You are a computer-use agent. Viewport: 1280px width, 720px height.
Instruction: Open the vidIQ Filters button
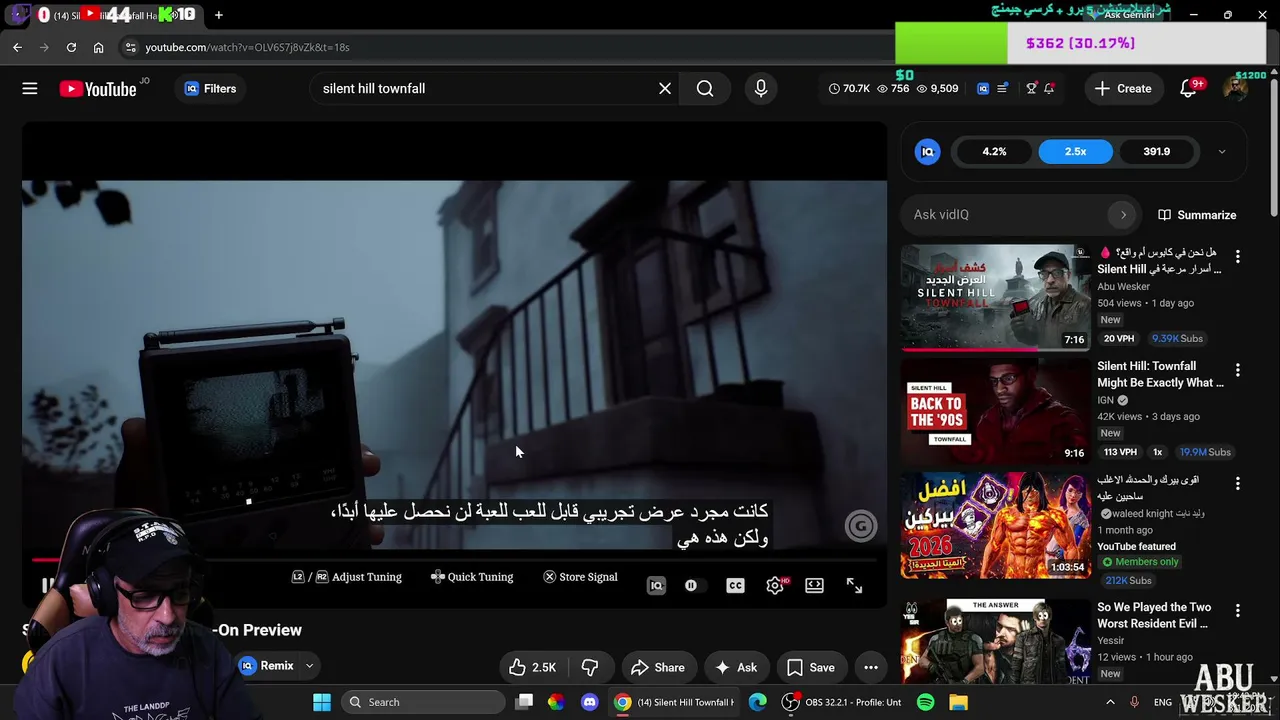pos(210,89)
